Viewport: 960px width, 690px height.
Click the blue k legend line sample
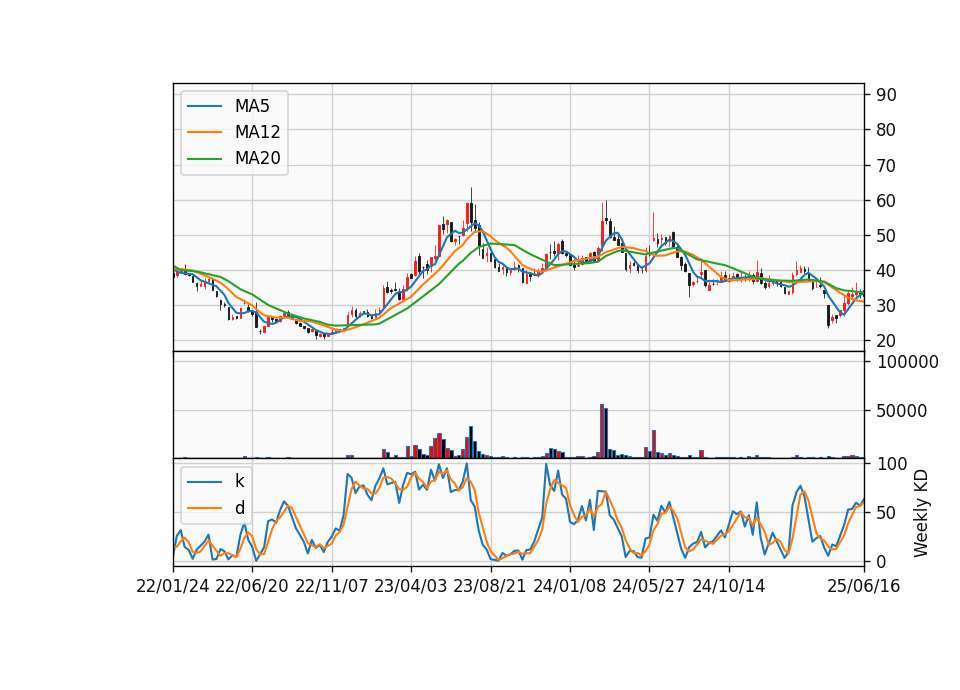(204, 482)
